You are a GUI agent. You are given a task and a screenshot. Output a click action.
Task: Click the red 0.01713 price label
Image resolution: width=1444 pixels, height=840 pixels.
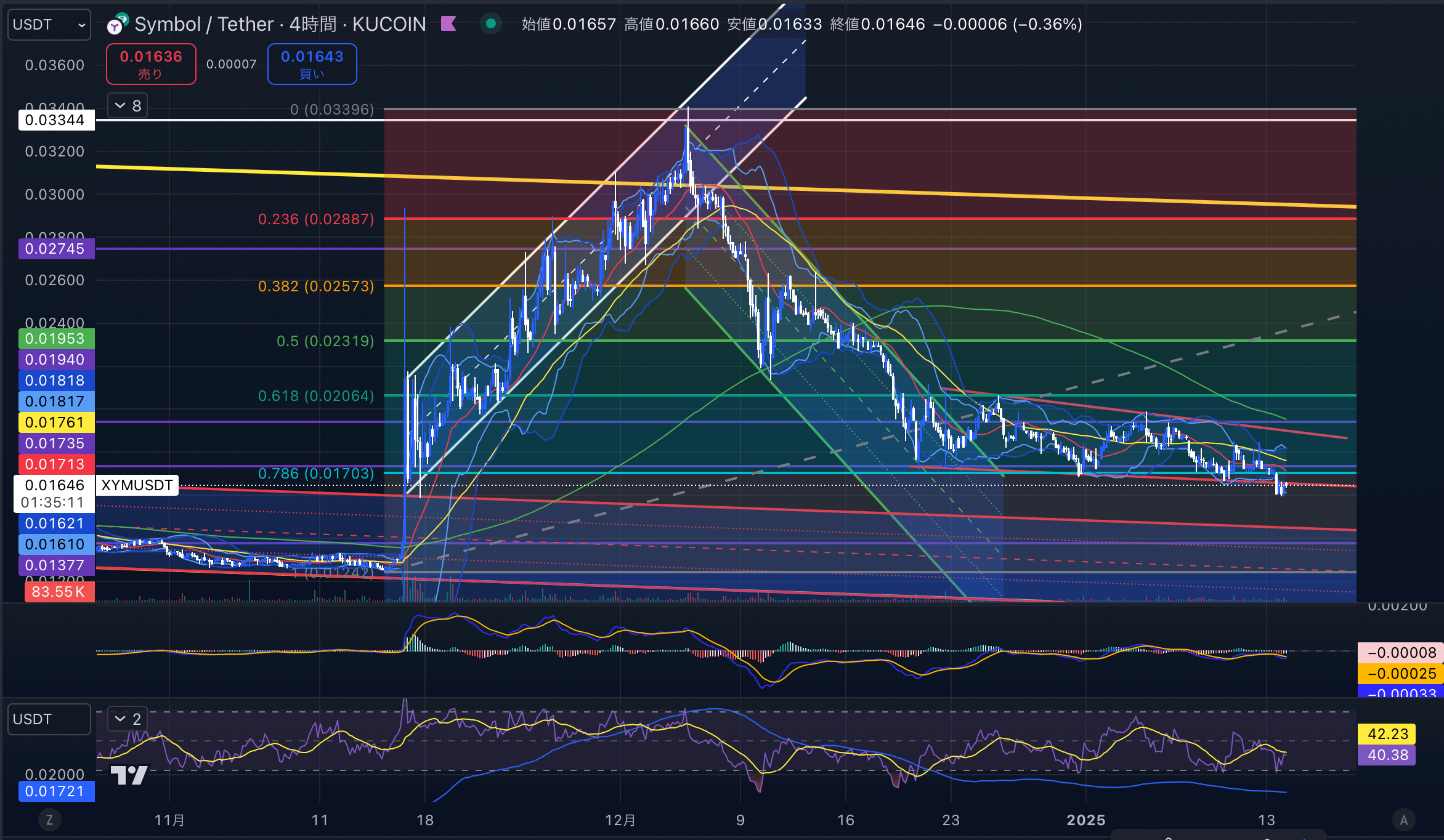pyautogui.click(x=57, y=464)
